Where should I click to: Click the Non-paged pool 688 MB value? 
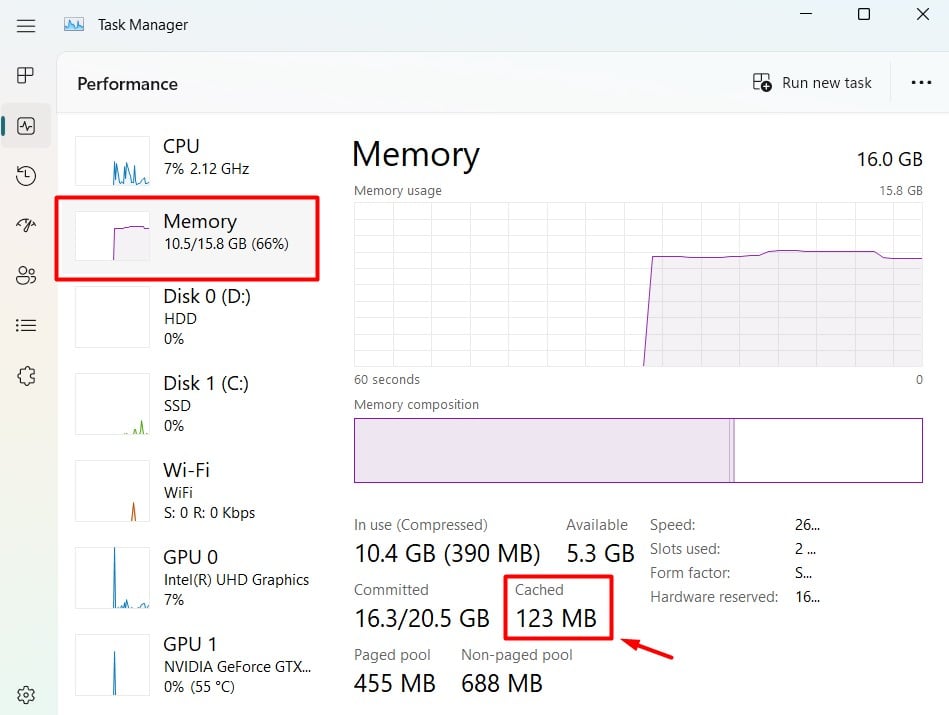coord(502,684)
